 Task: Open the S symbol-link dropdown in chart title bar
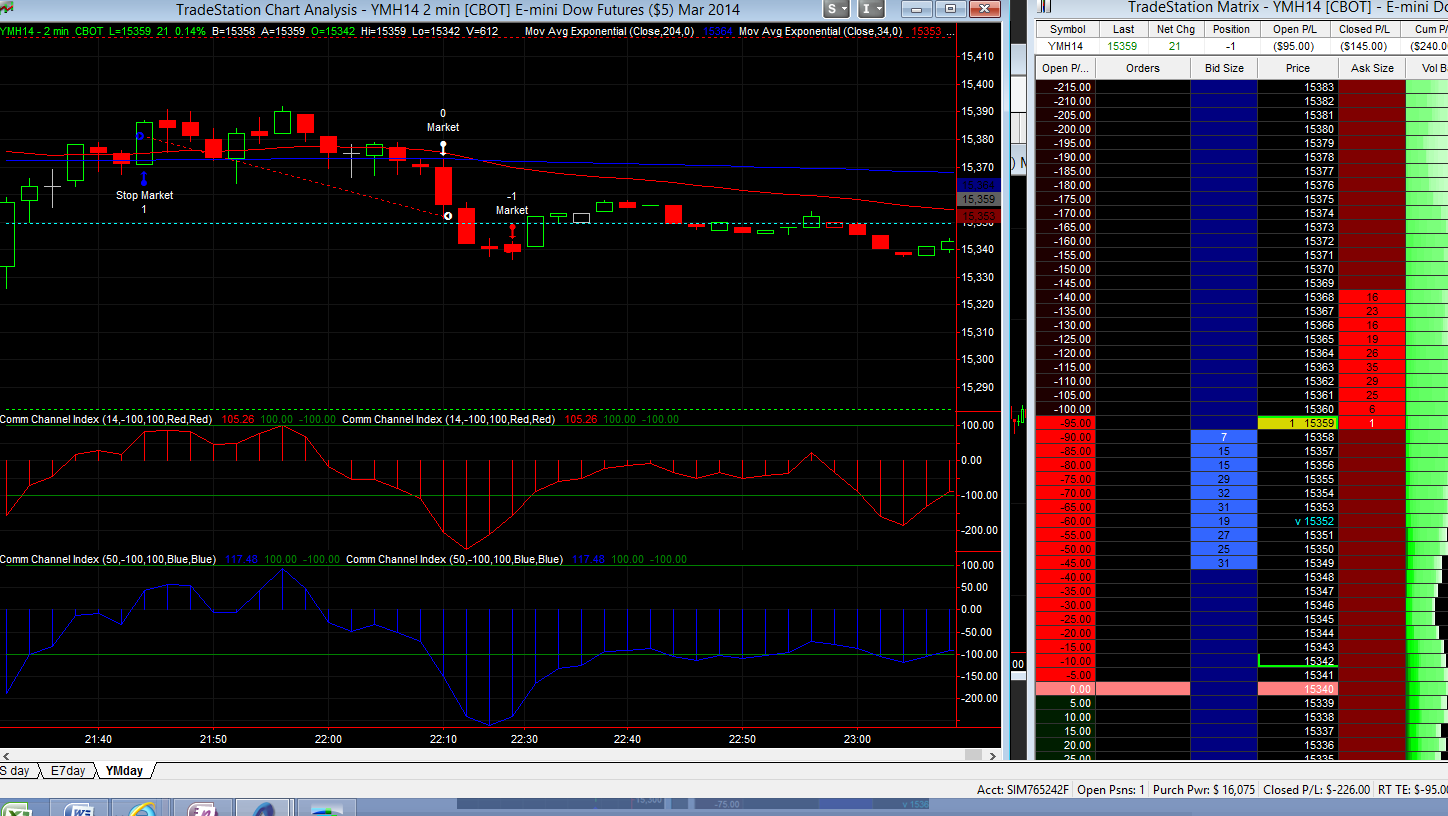click(838, 9)
